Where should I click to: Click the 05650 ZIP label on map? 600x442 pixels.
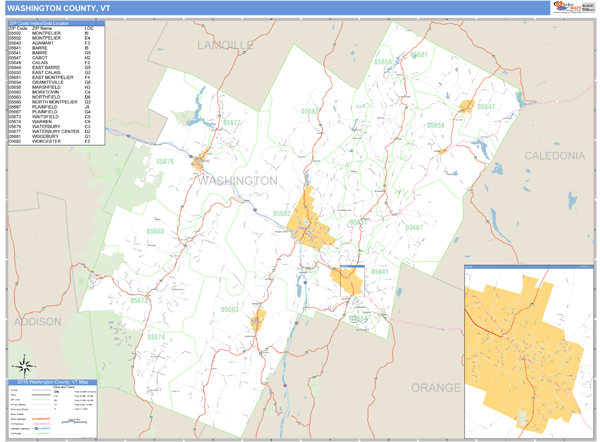pos(383,62)
